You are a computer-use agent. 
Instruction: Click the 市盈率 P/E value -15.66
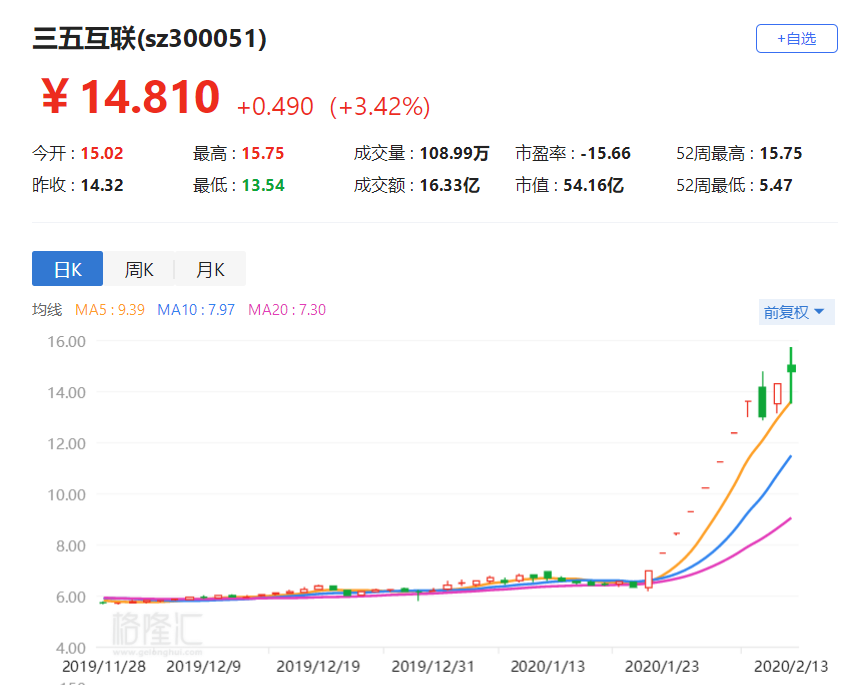[605, 153]
